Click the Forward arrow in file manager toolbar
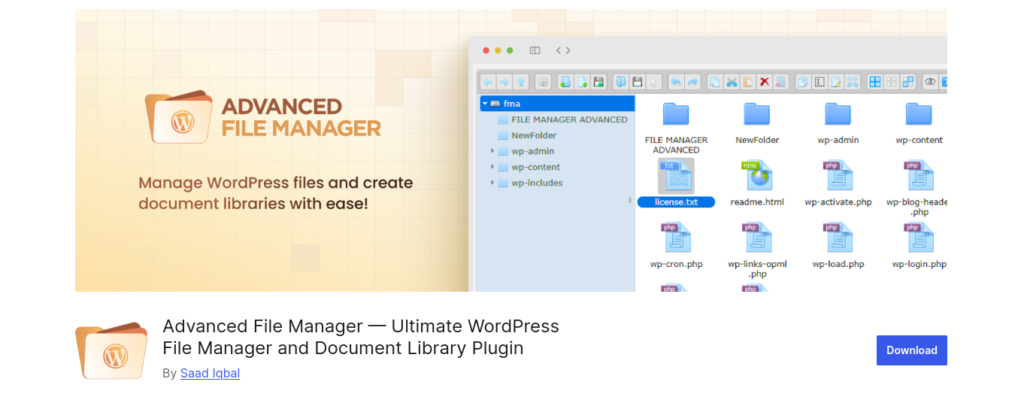Screen dimensions: 1024x403 coord(504,82)
